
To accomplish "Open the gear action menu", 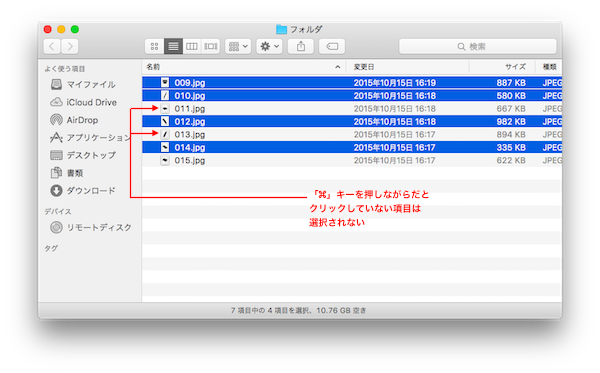I will (x=269, y=47).
